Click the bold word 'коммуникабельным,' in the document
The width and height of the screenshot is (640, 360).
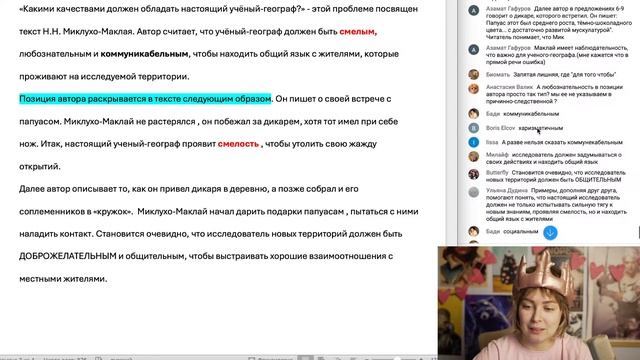click(x=145, y=54)
